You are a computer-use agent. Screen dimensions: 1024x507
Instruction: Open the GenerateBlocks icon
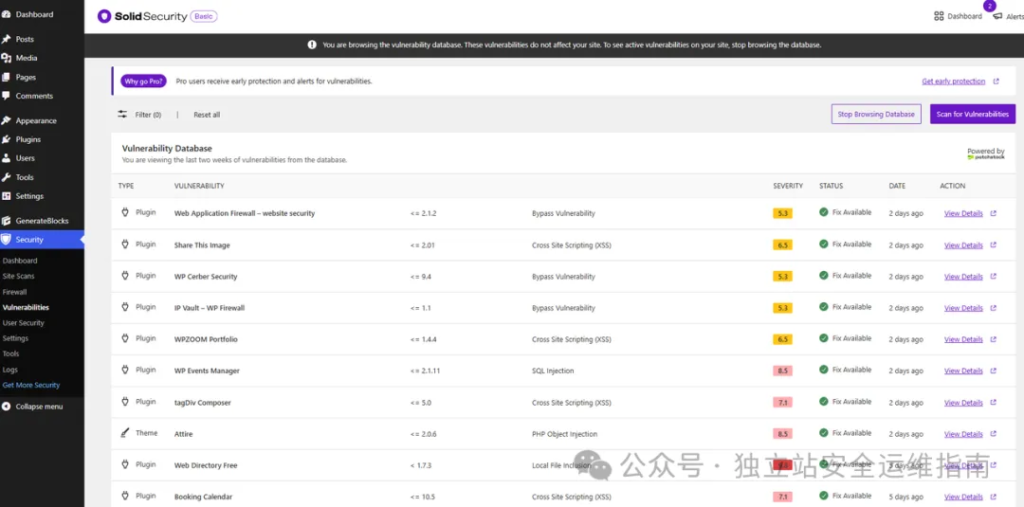7,221
